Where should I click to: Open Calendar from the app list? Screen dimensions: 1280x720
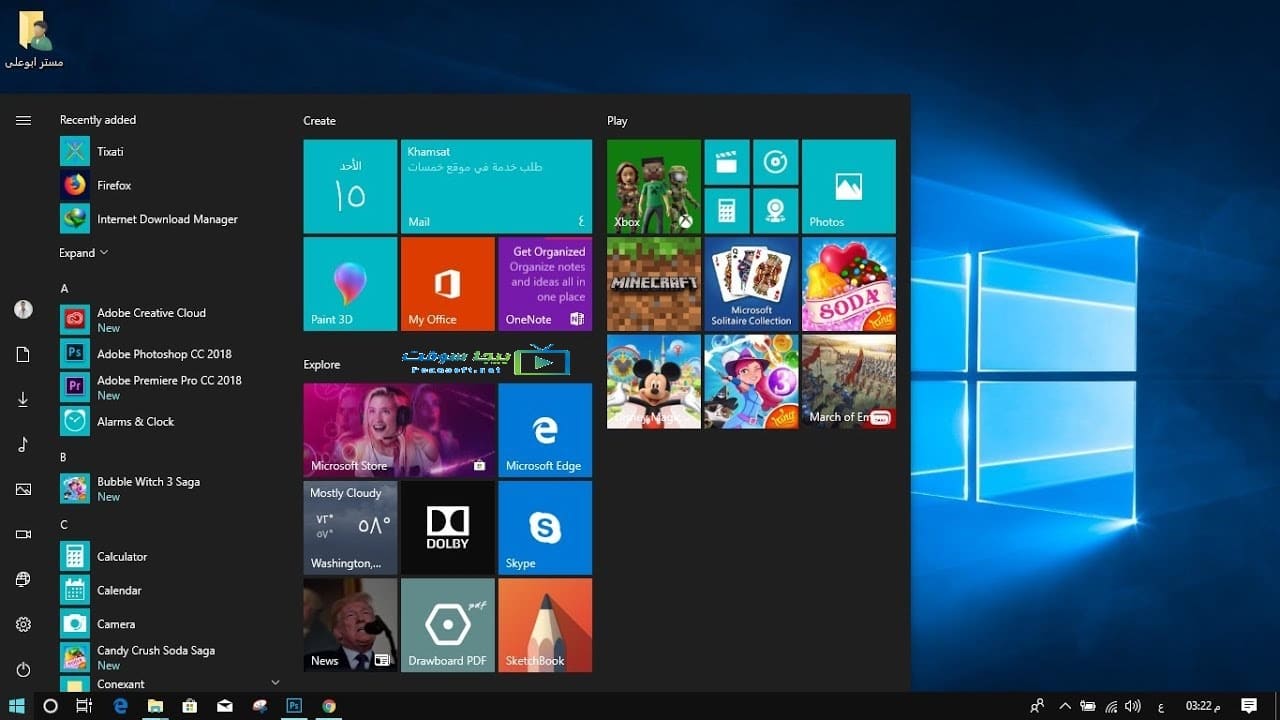[165, 590]
